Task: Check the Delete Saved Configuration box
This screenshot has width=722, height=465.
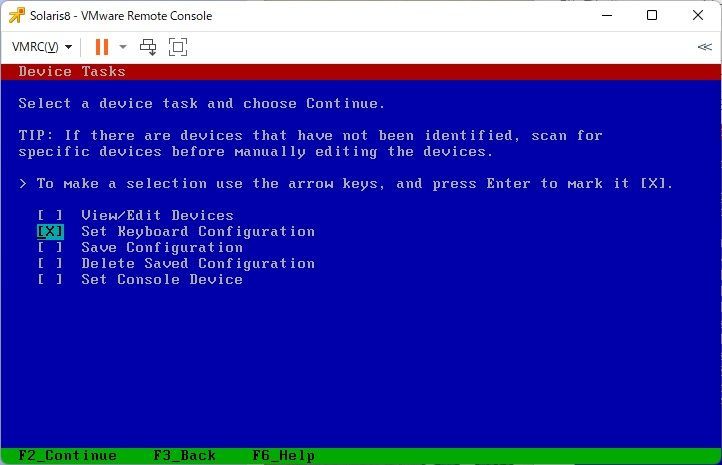Action: tap(50, 263)
